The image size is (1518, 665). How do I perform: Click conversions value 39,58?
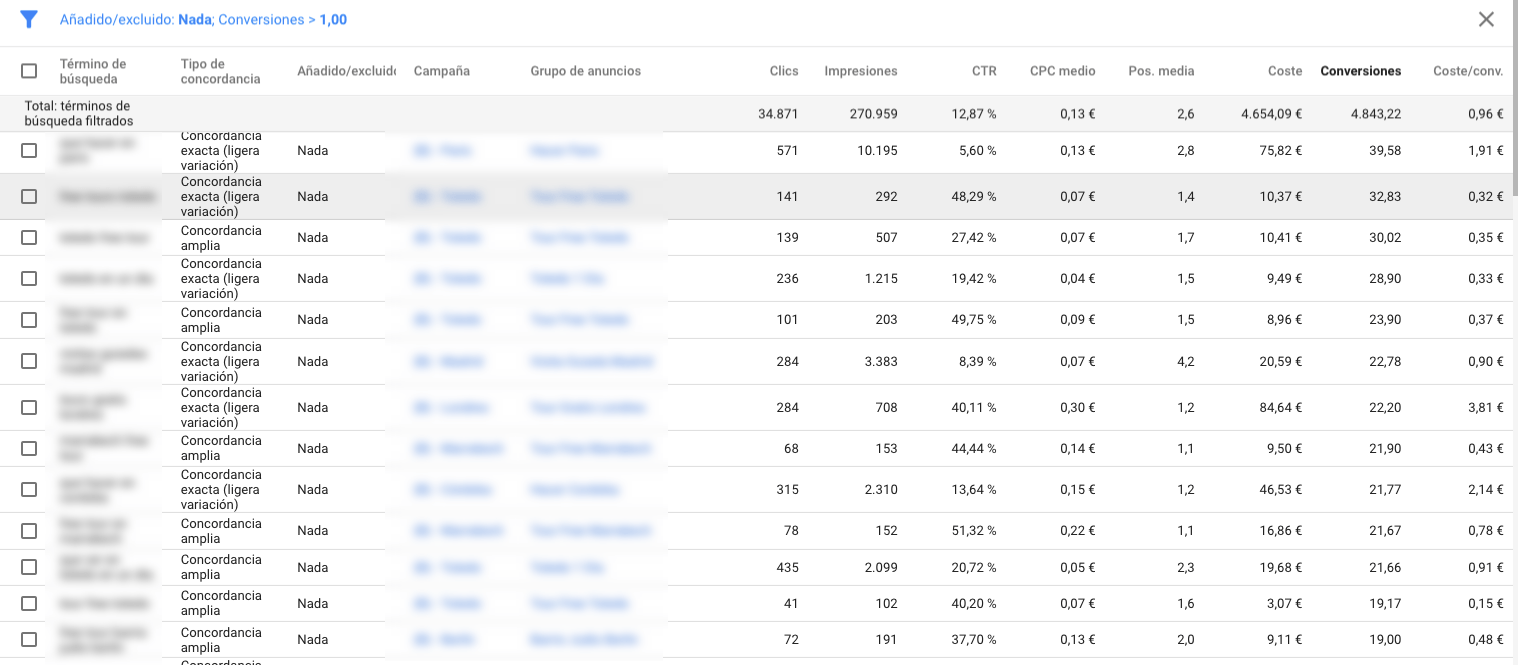[1385, 151]
